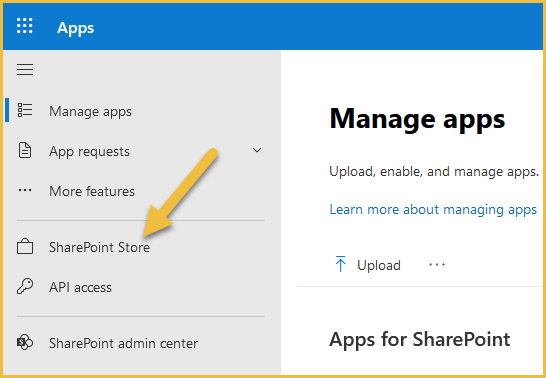Select Manage apps in the sidebar
This screenshot has height=378, width=546.
tap(135, 111)
